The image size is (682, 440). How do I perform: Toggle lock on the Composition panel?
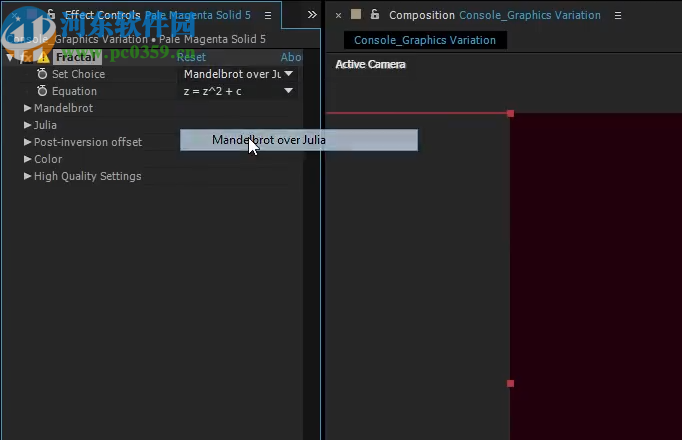coord(374,15)
